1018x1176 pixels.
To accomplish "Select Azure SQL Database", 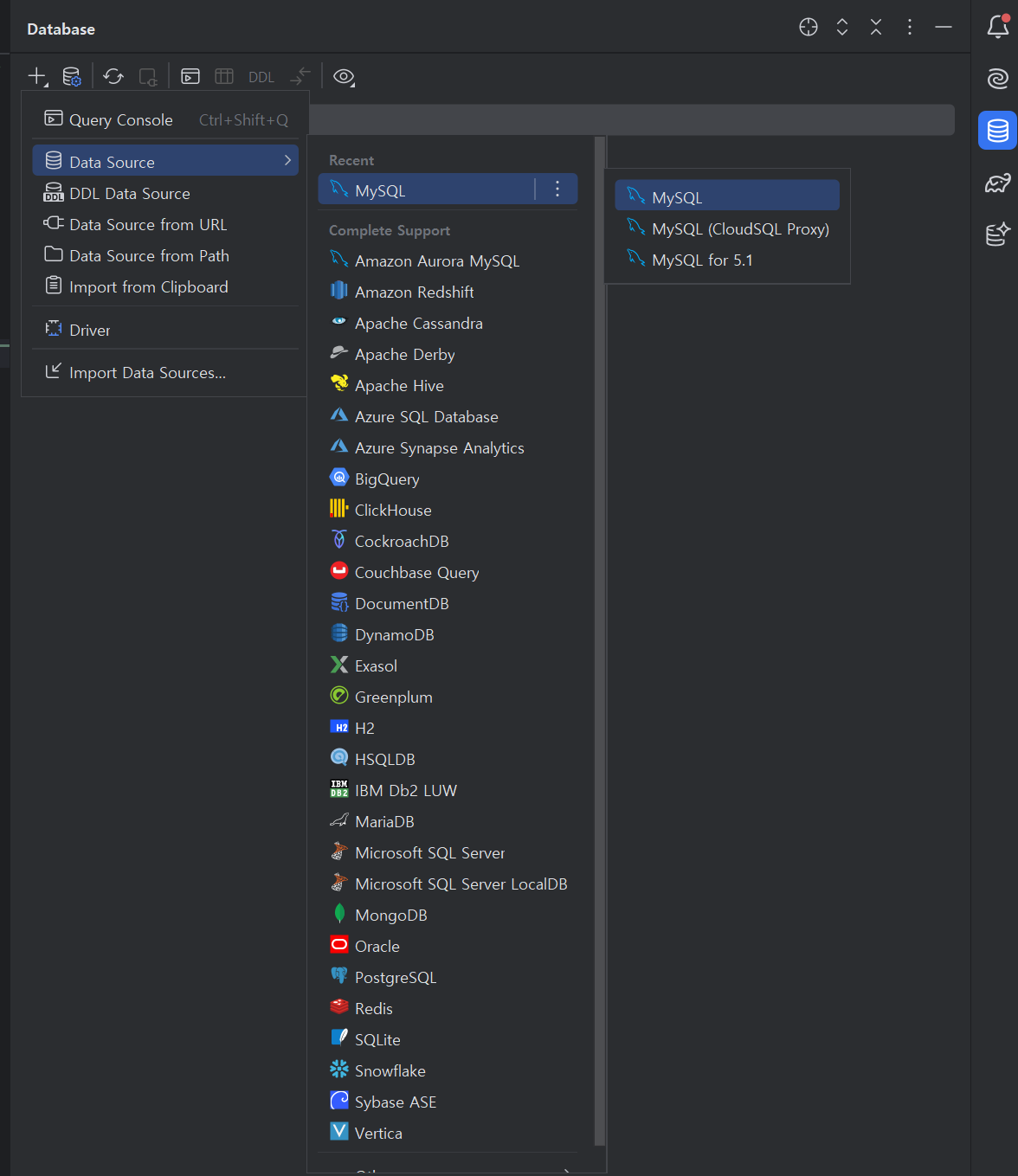I will [x=448, y=416].
